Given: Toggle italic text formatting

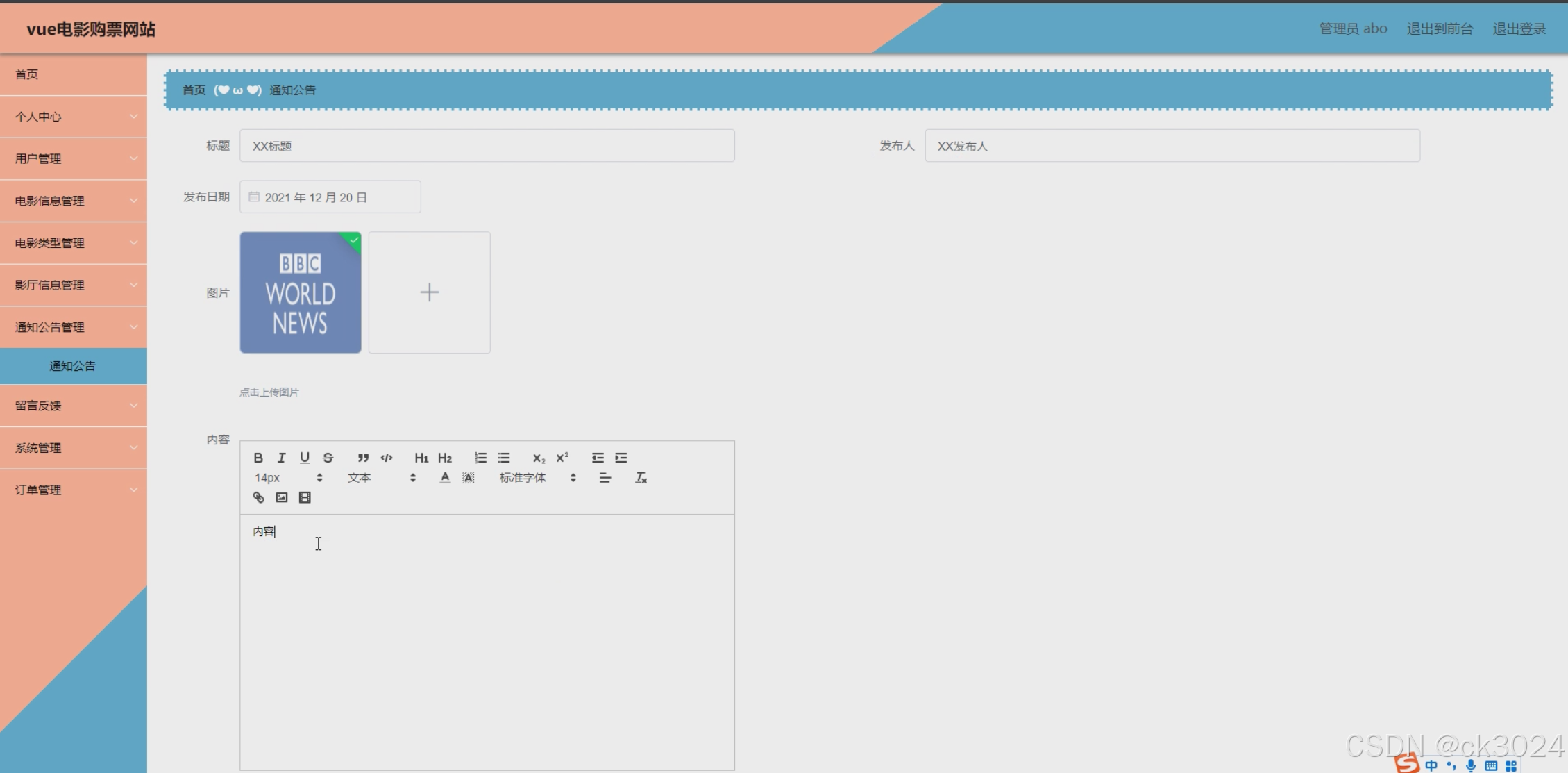Looking at the screenshot, I should coord(281,458).
